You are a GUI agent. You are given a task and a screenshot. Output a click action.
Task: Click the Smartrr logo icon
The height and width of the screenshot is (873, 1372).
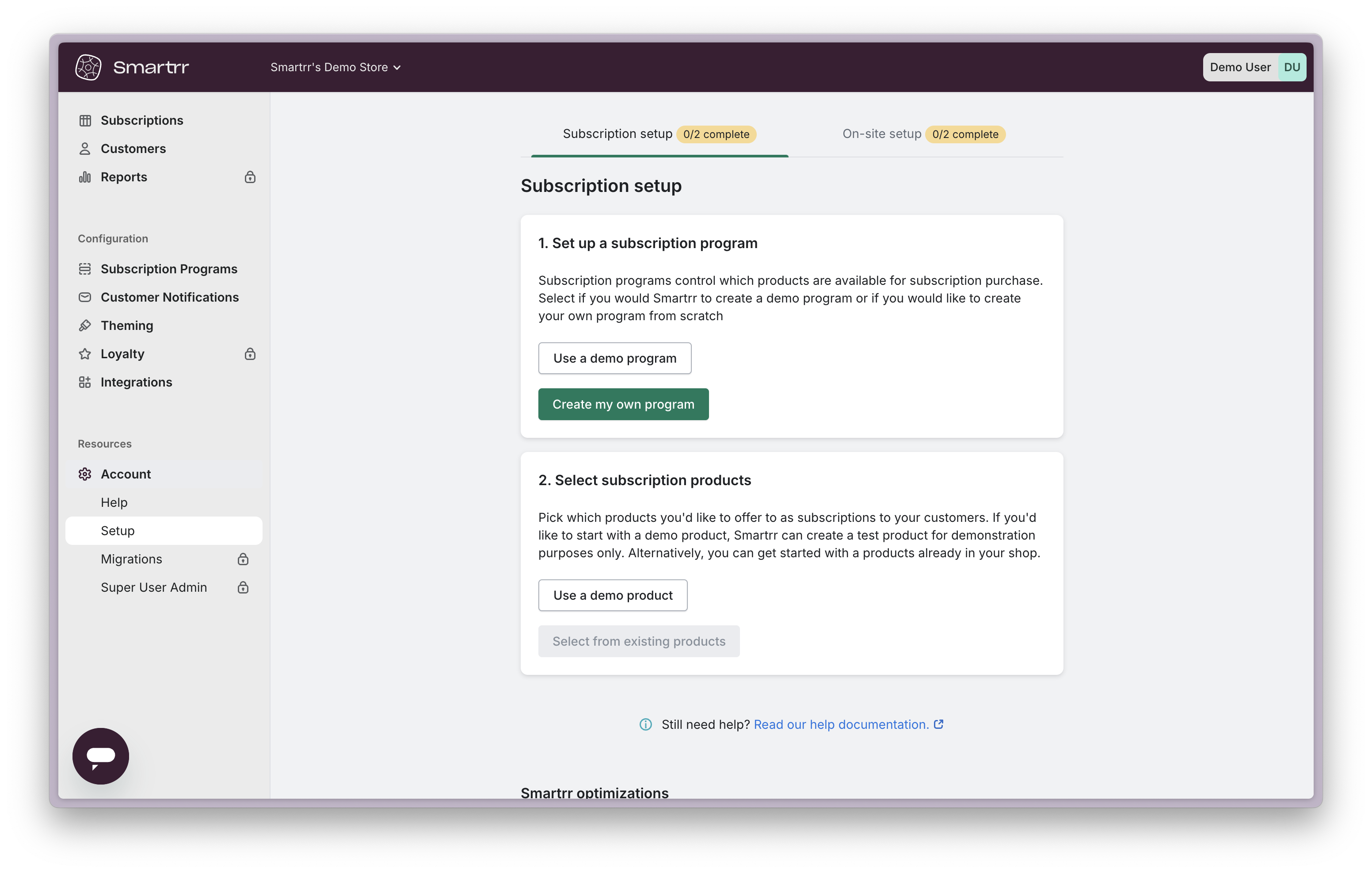coord(88,67)
